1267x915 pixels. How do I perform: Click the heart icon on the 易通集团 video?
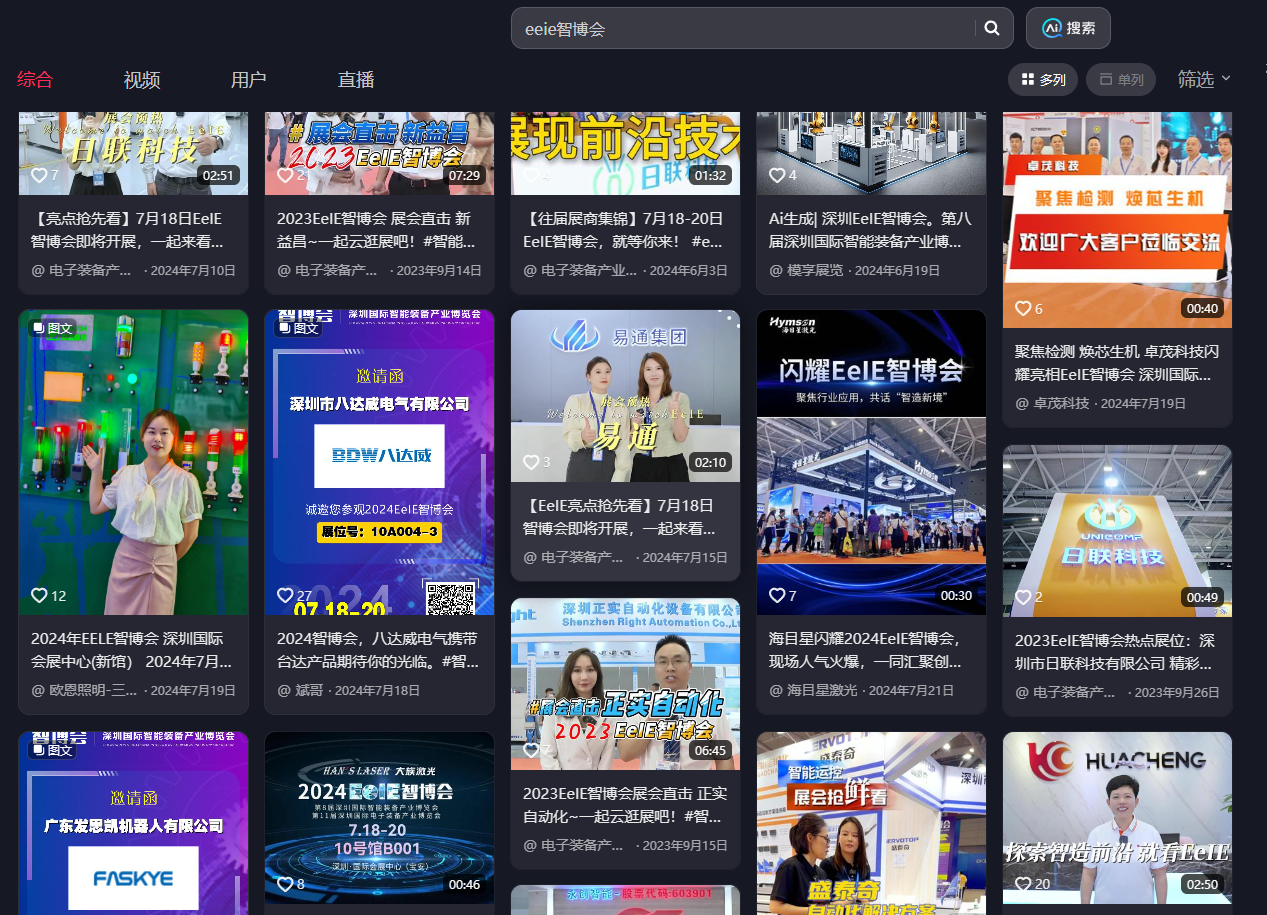tap(531, 462)
